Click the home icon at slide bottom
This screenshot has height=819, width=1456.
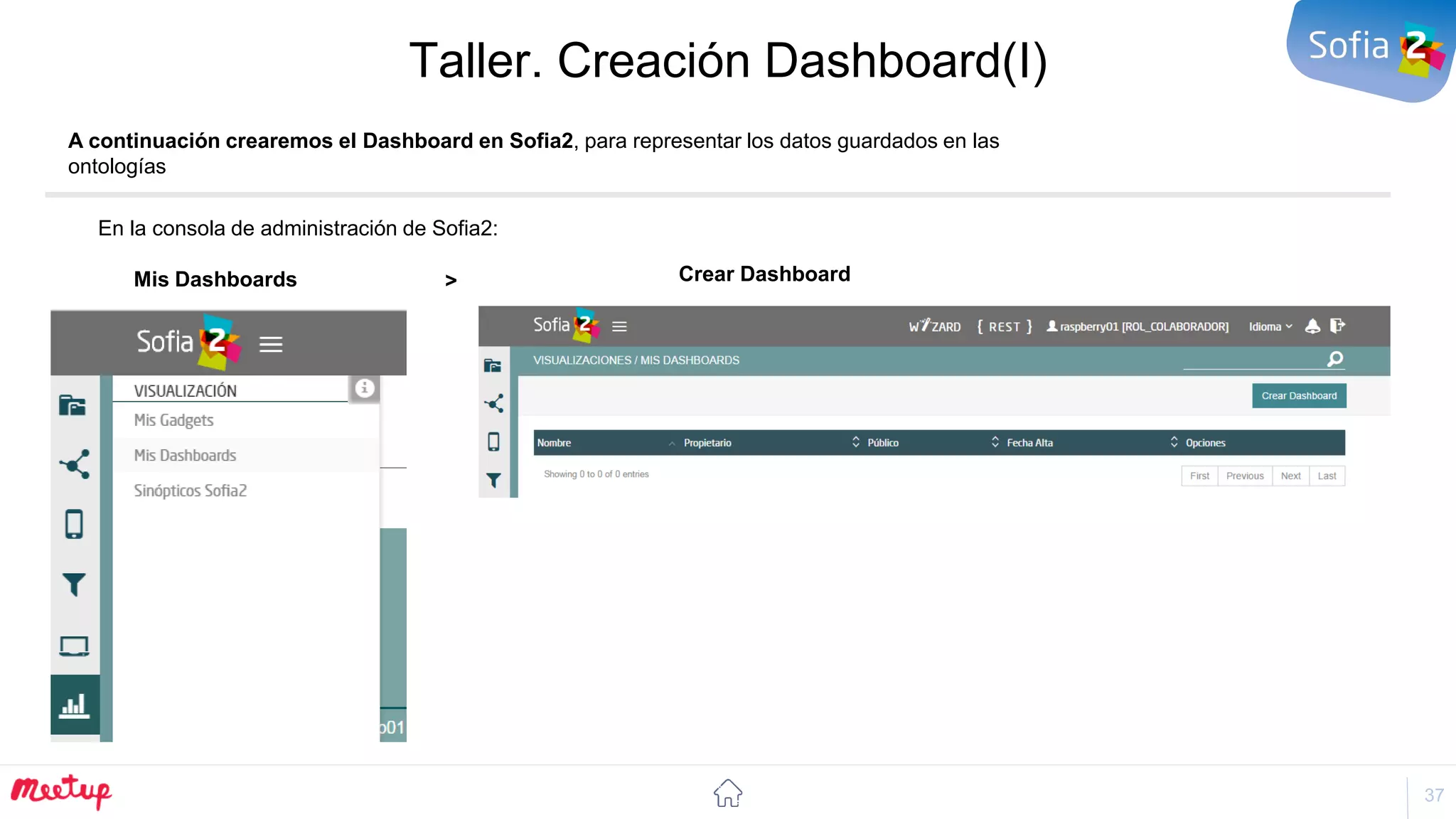click(x=727, y=793)
